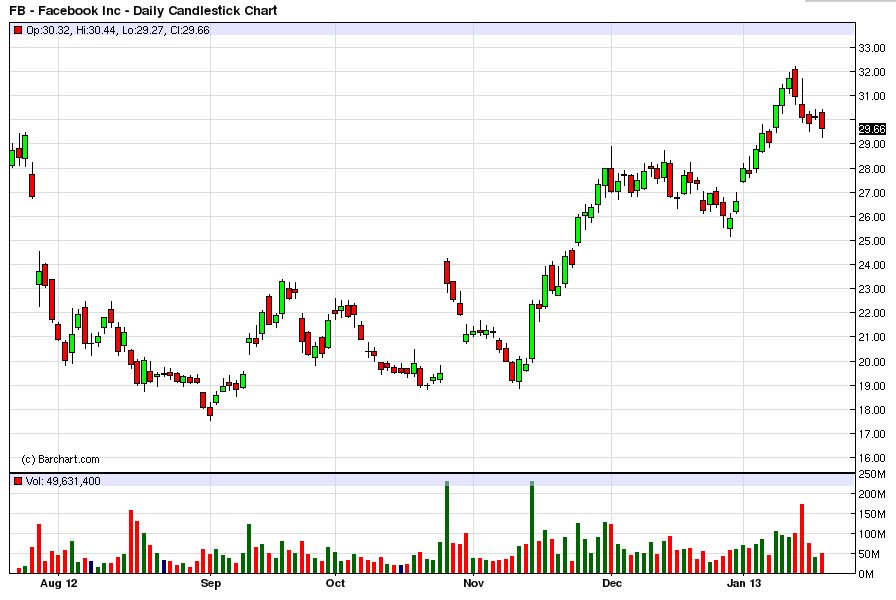Click the "200M" volume axis label

(x=872, y=494)
